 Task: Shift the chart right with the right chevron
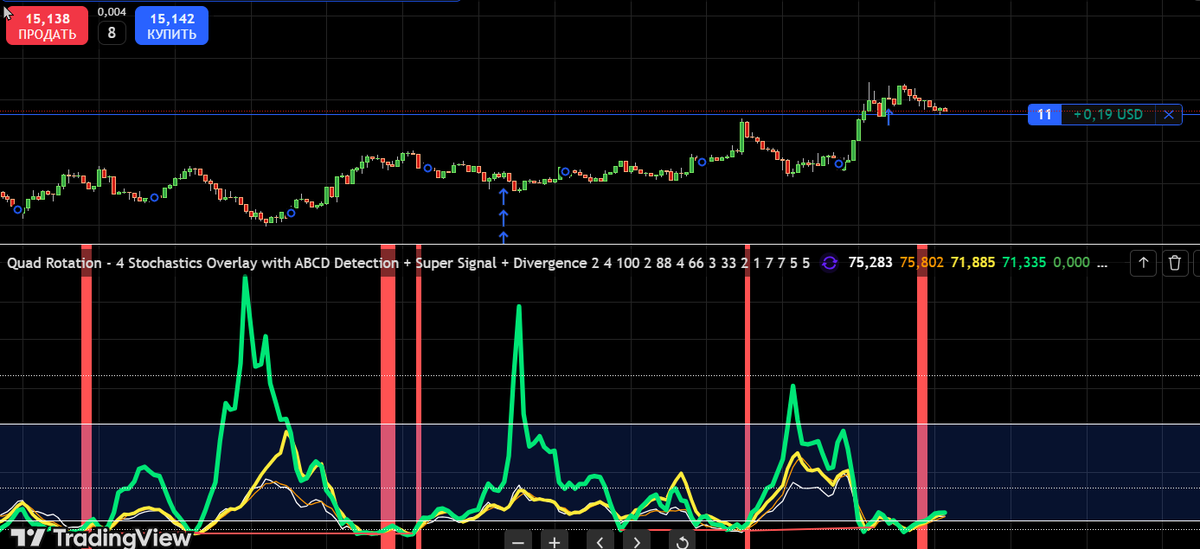point(636,541)
